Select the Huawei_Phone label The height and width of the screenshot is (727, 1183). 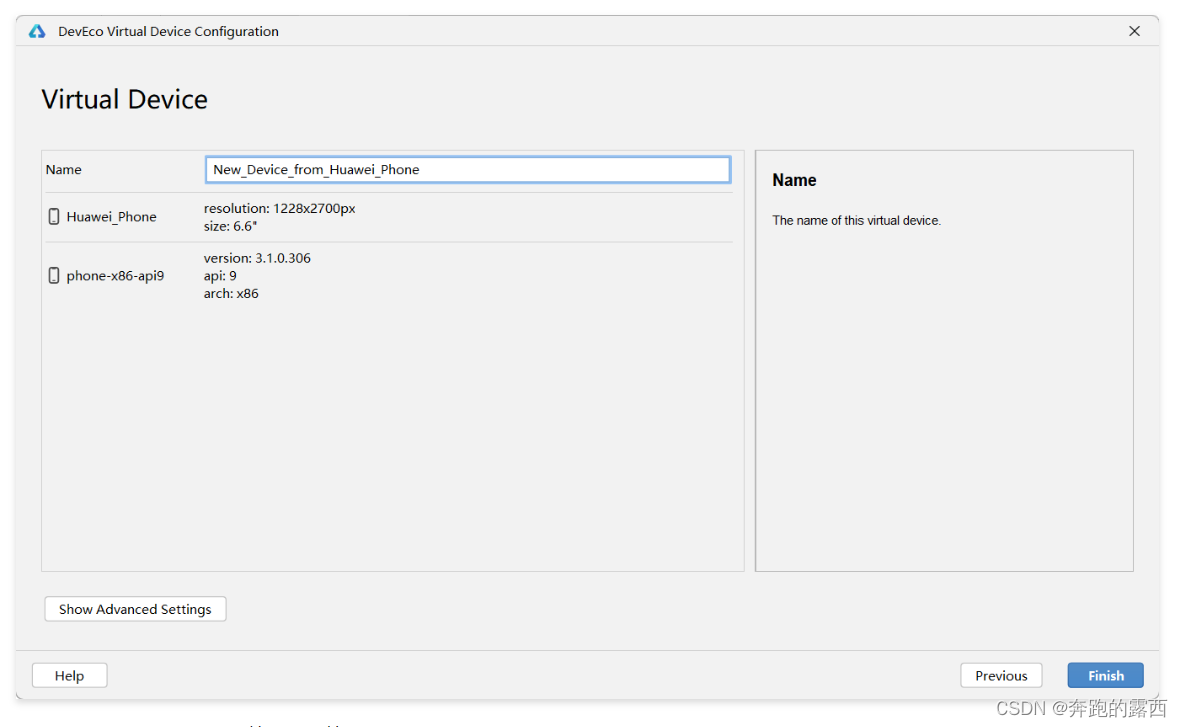coord(112,216)
